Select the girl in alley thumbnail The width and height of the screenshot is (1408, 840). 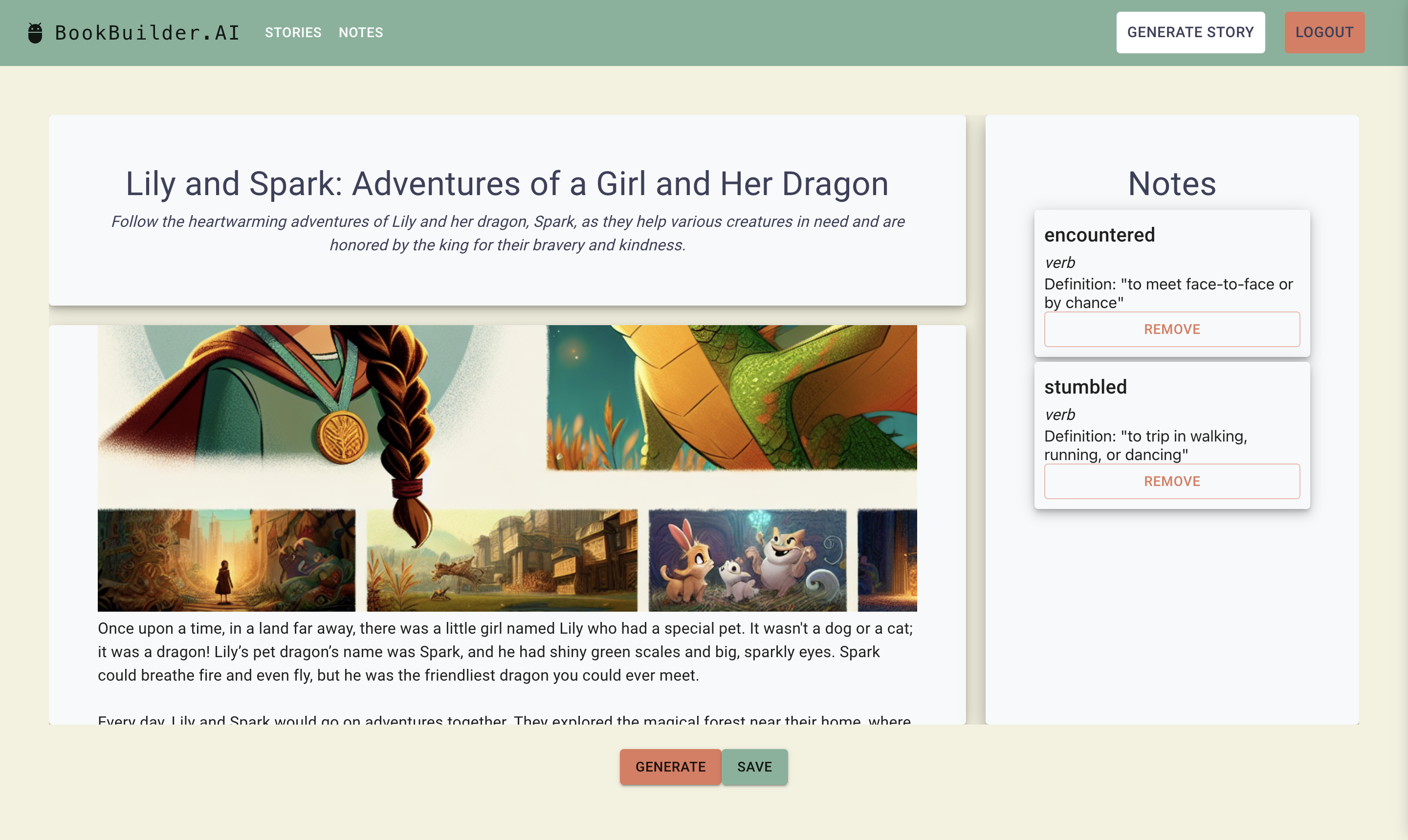226,560
